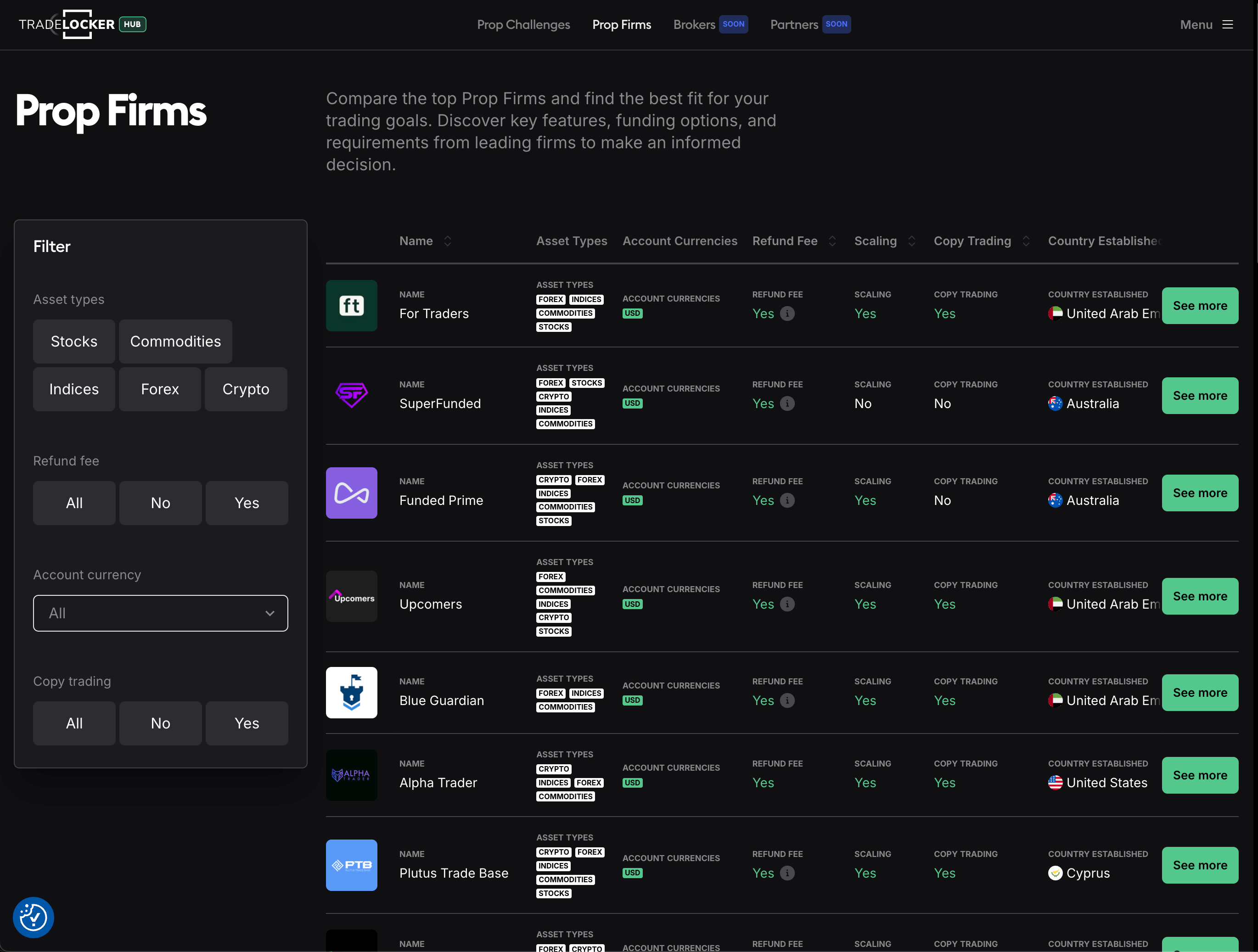Click the Funded Prime logo
Viewport: 1258px width, 952px height.
352,493
